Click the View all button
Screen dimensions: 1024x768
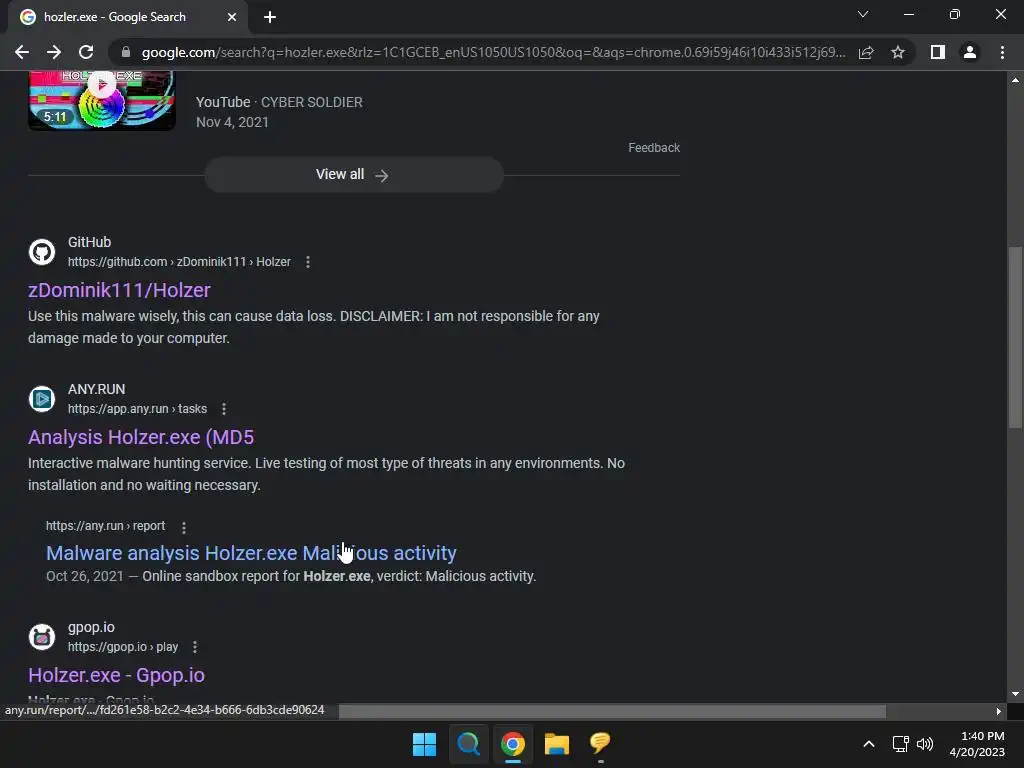point(353,174)
